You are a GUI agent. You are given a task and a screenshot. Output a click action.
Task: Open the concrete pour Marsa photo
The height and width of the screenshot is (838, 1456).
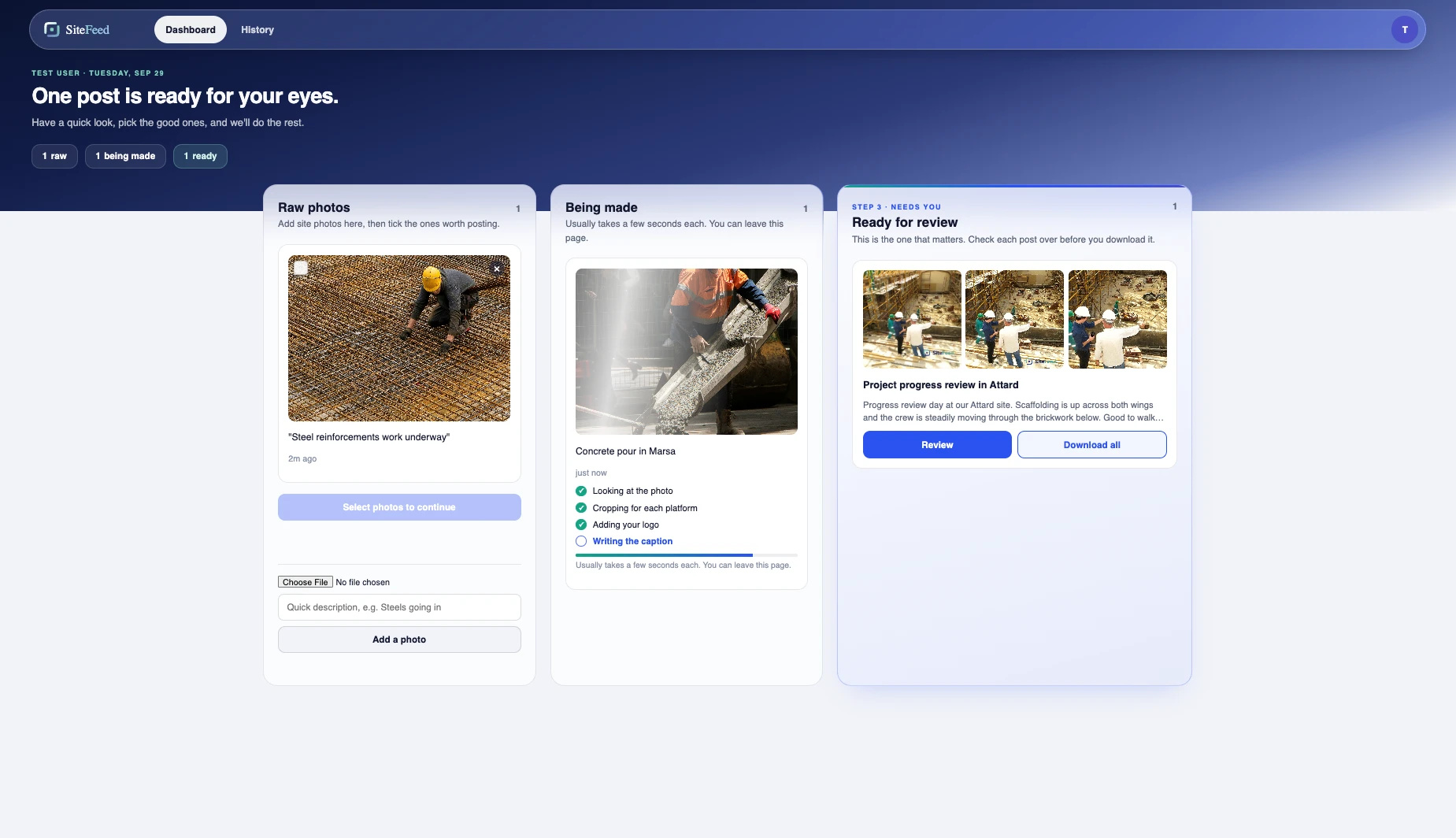(x=687, y=351)
